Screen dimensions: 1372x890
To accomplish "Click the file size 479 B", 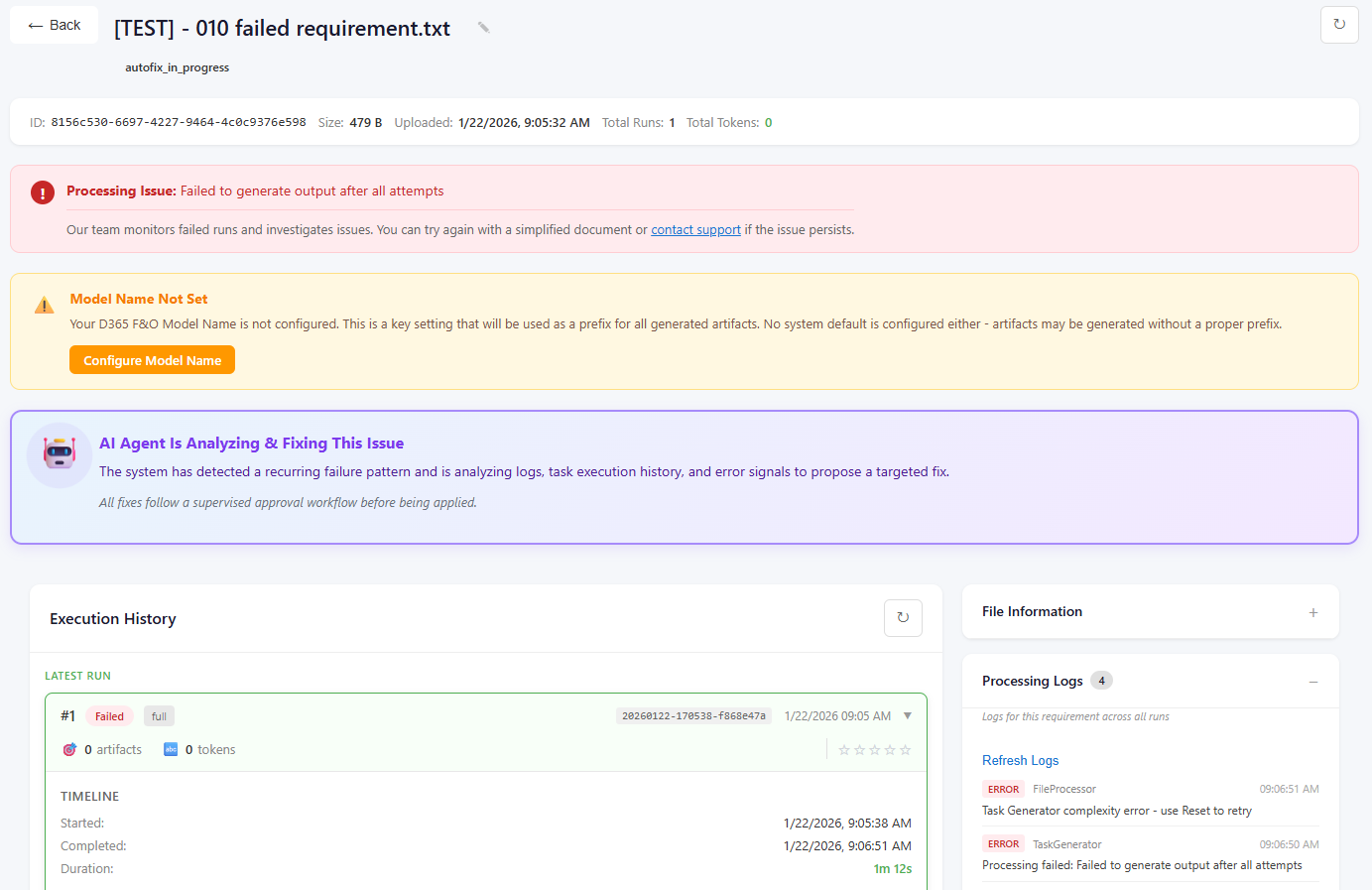I will click(x=365, y=122).
